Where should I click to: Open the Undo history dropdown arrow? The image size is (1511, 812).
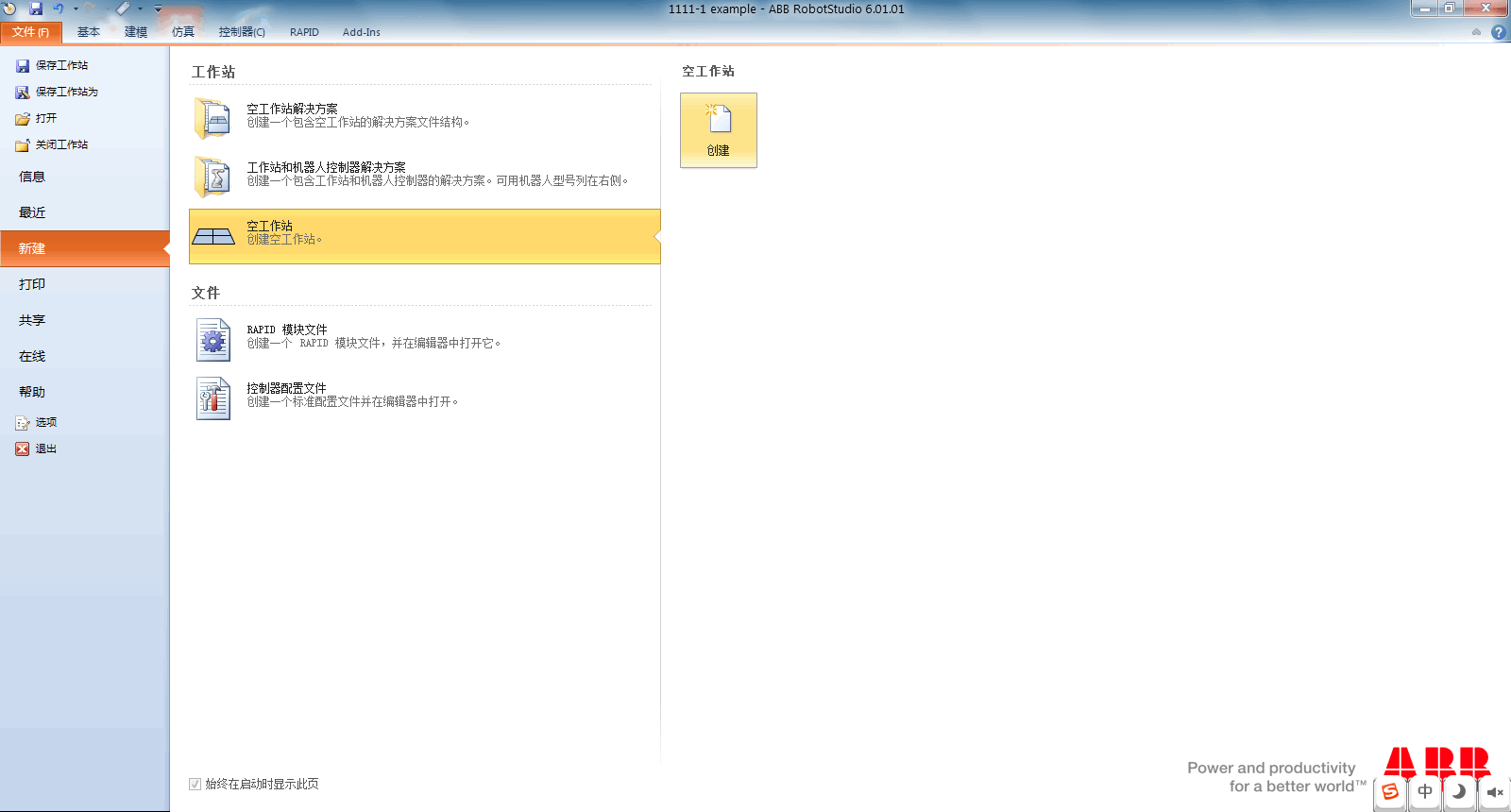76,8
